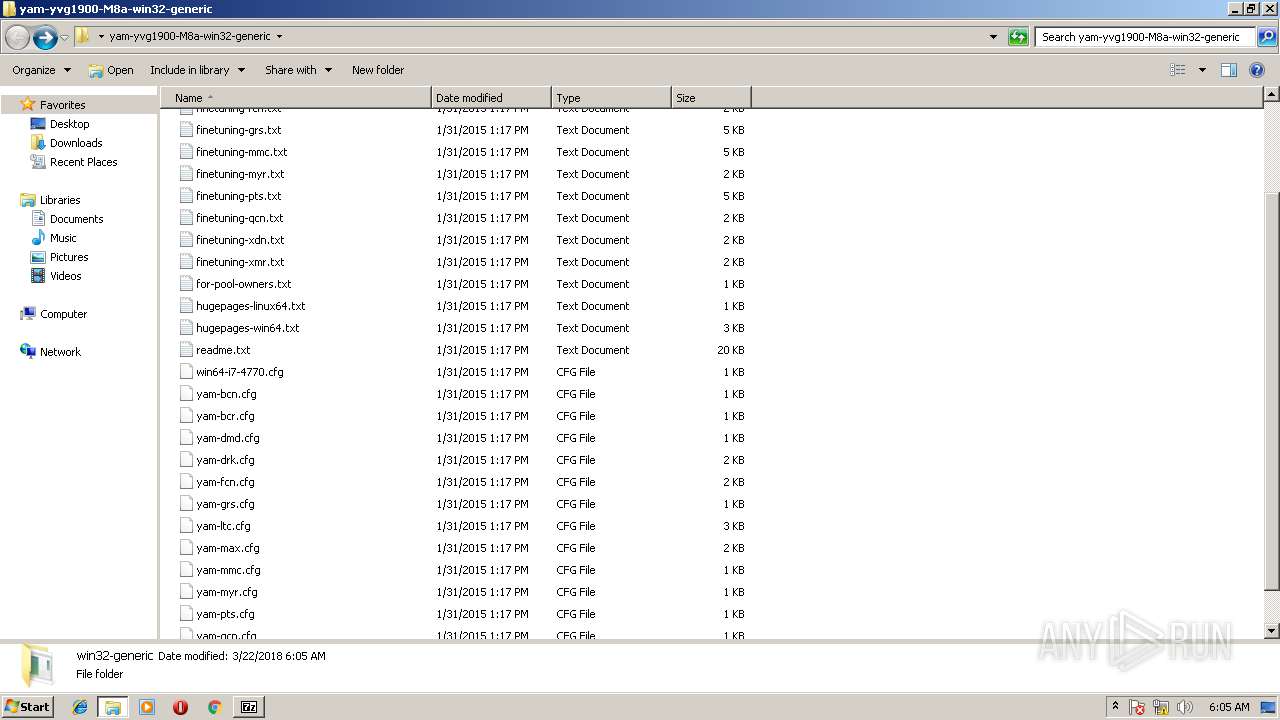Select the hugepages-linux64.txt file icon

(186, 306)
